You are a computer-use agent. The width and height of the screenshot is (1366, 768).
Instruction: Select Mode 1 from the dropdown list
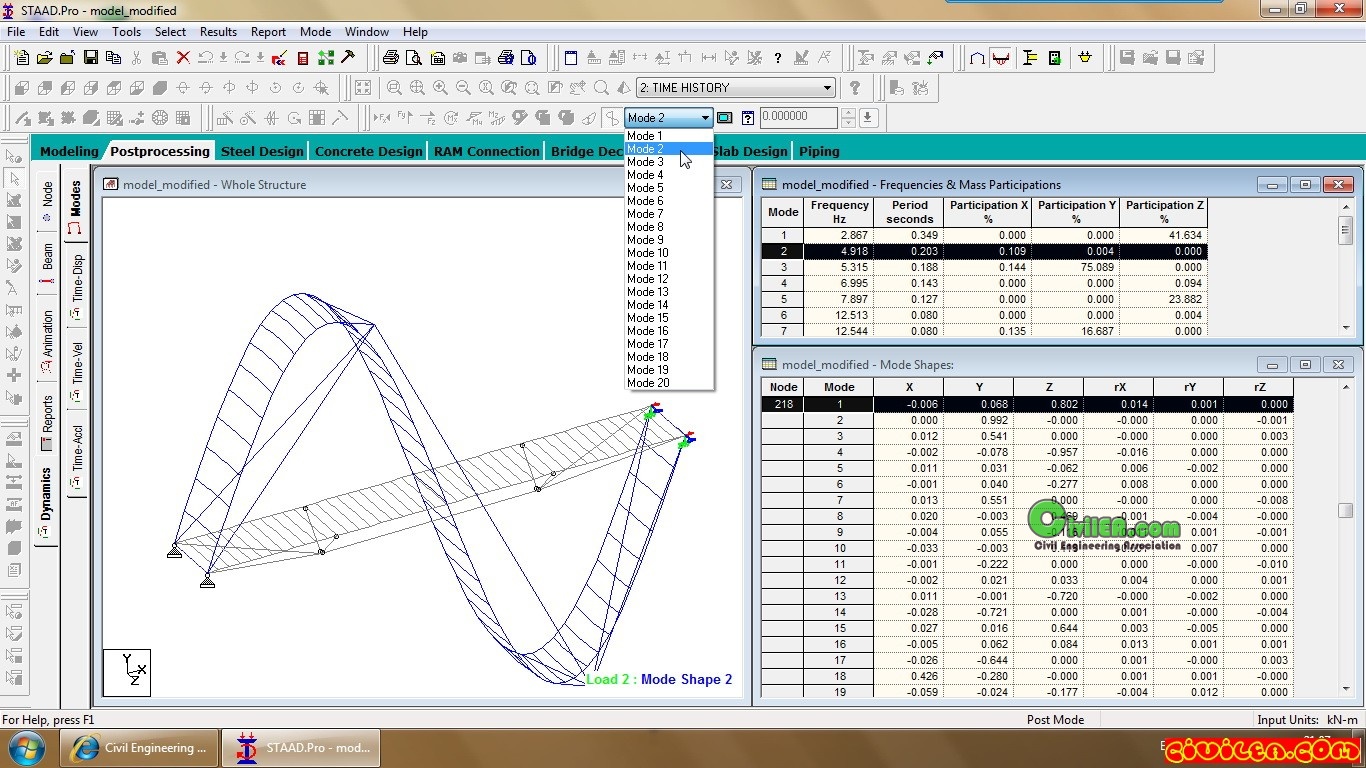coord(669,136)
